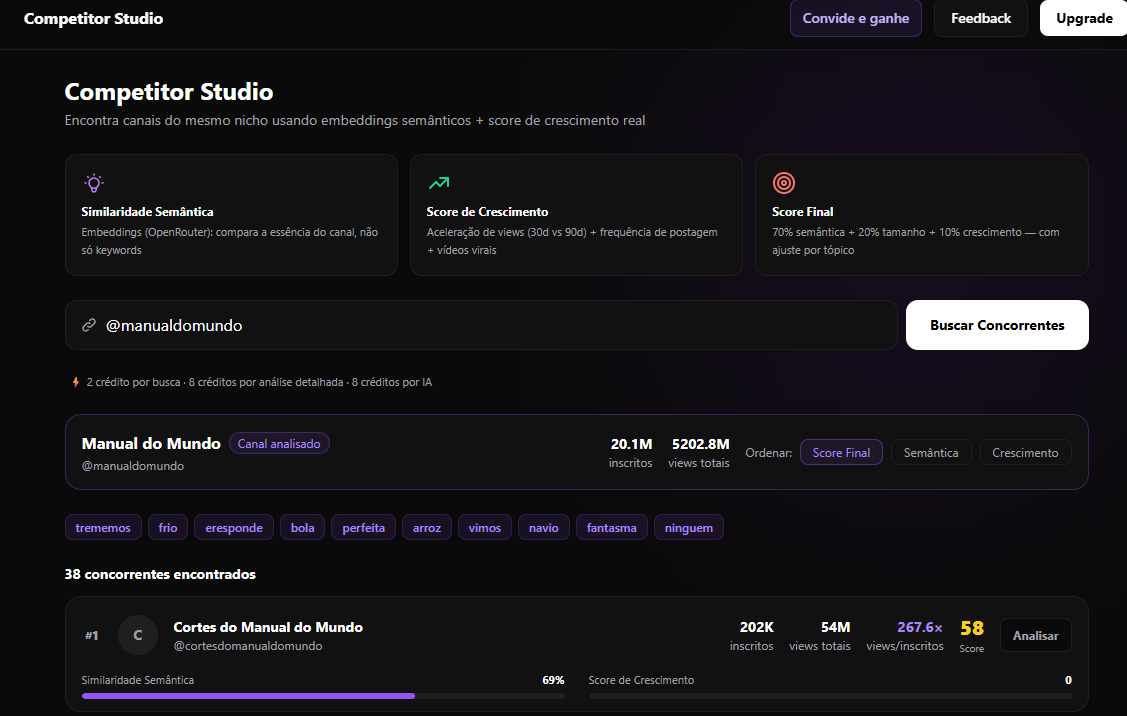Click the link icon in the search field
Image resolution: width=1127 pixels, height=716 pixels.
pyautogui.click(x=89, y=325)
